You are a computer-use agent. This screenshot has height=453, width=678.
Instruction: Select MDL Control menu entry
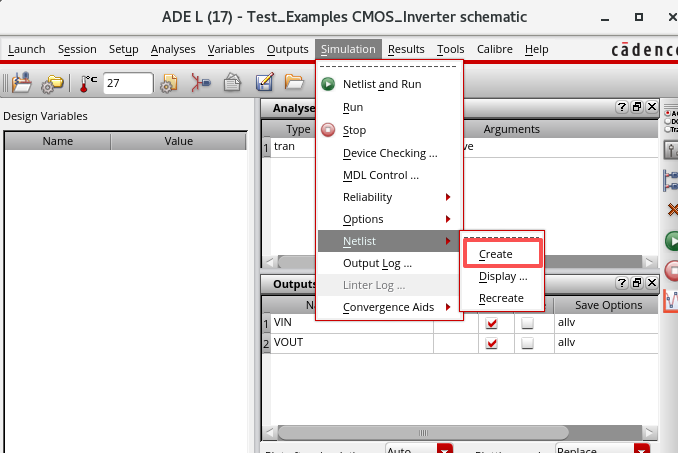point(390,175)
